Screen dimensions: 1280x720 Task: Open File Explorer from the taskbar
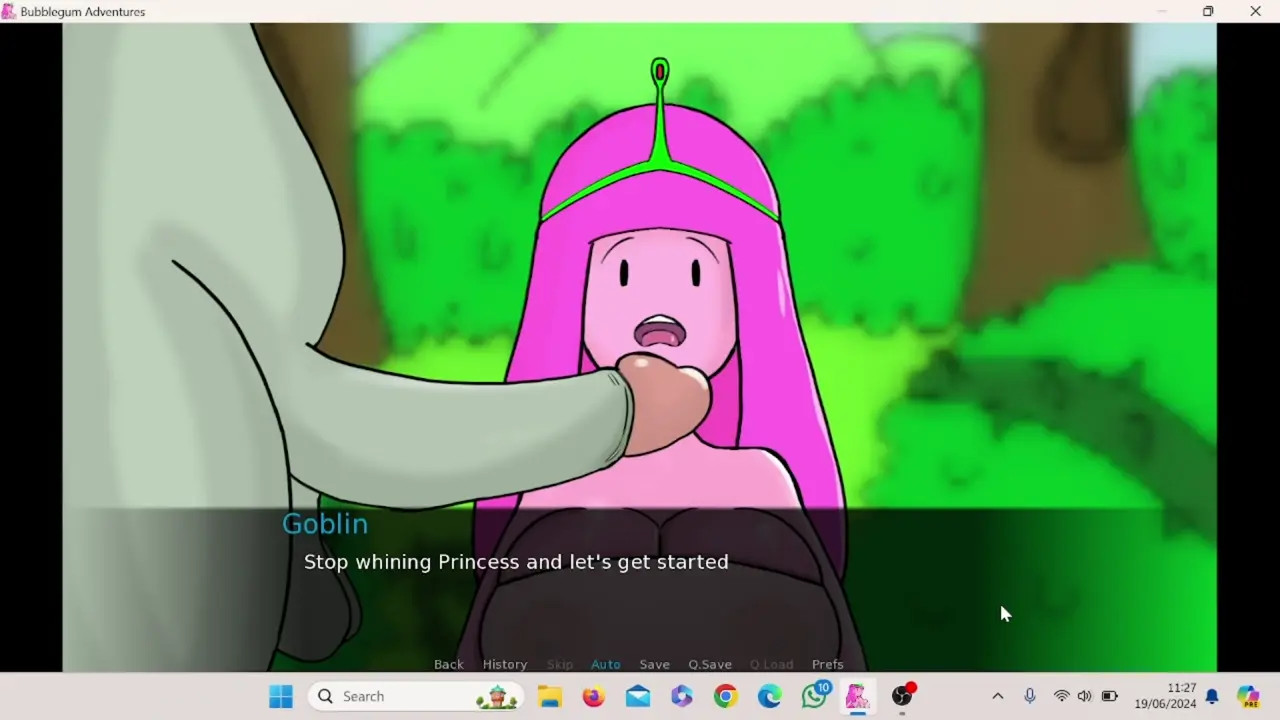(550, 696)
